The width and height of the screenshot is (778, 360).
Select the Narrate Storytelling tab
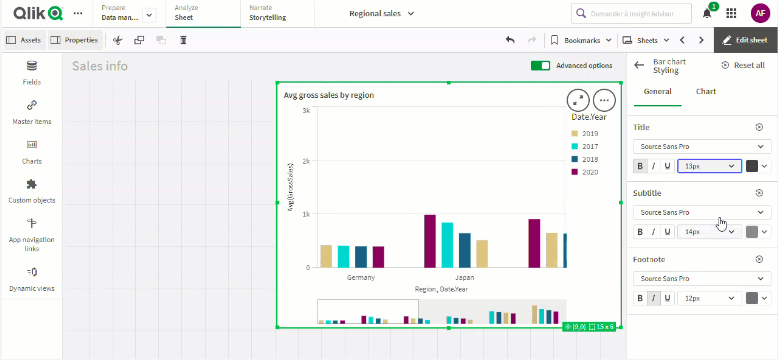pos(277,13)
